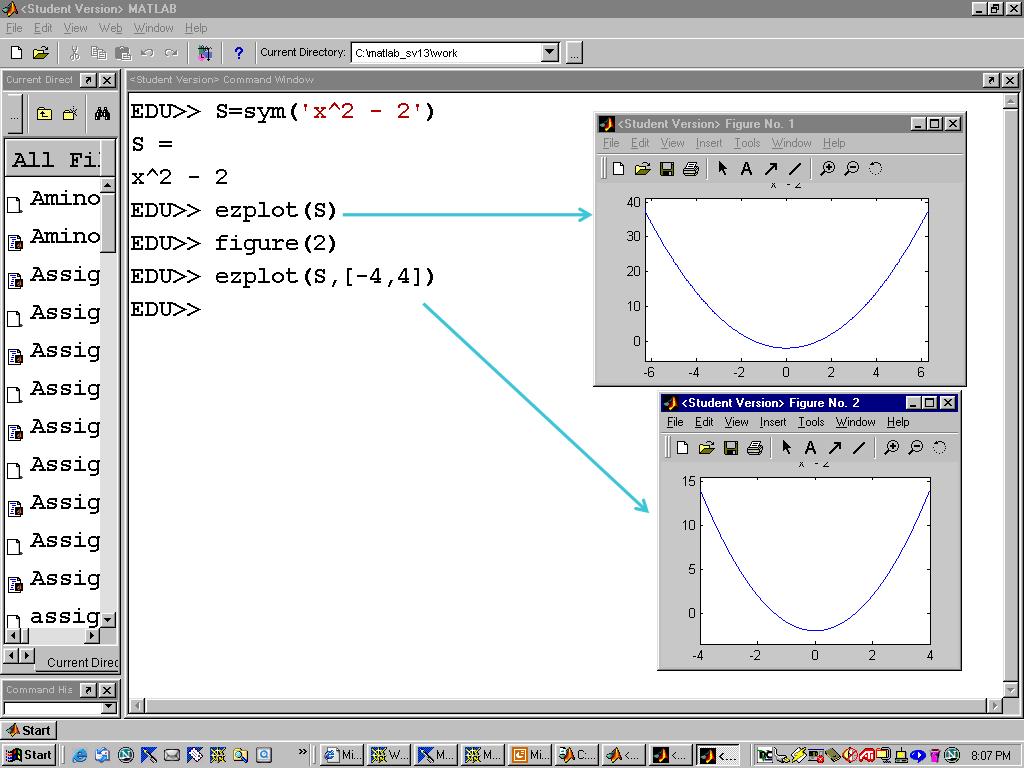Browse for folder with the ... button

coord(574,52)
